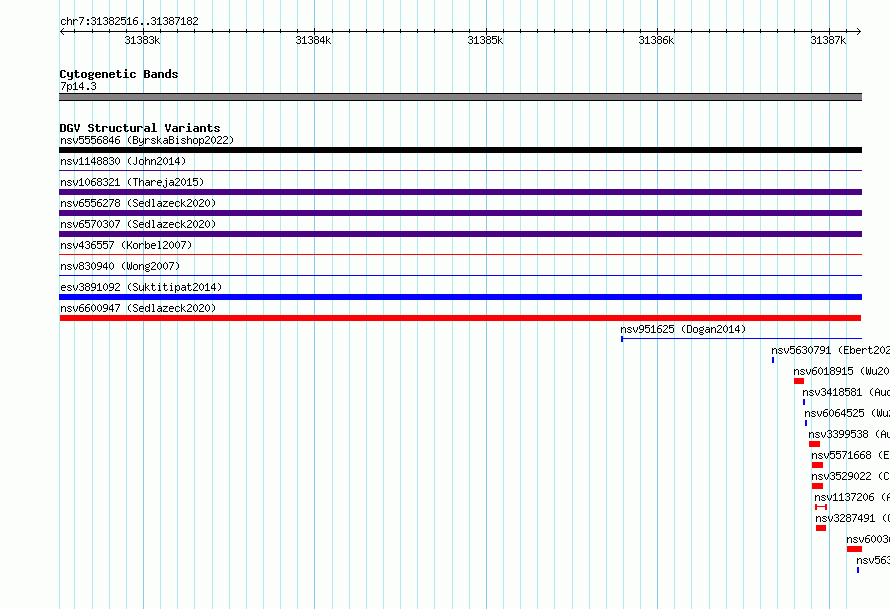Screen dimensions: 890x609
Task: Click the thin red nsv436557 line
Action: point(460,254)
